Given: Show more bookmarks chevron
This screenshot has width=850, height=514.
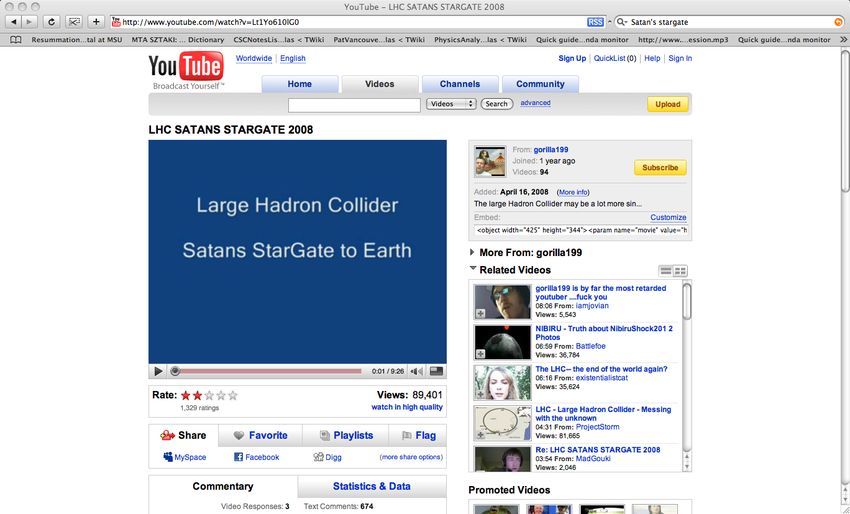Looking at the screenshot, I should tap(843, 40).
